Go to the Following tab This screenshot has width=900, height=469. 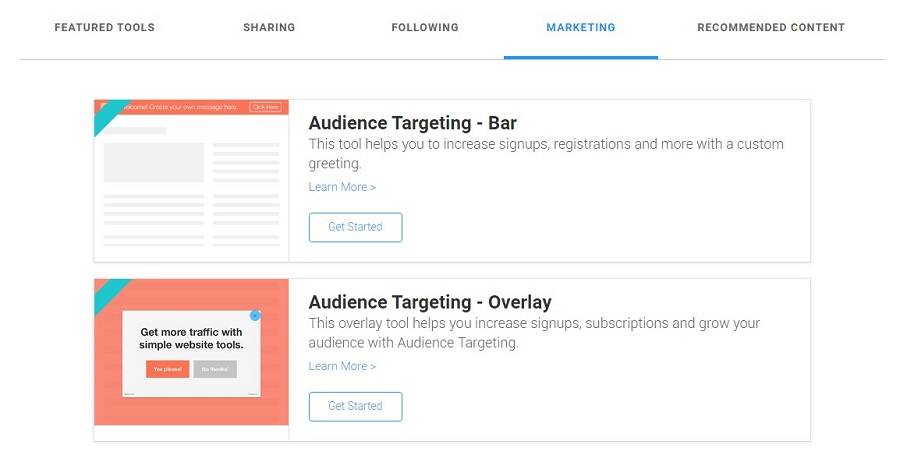tap(425, 28)
